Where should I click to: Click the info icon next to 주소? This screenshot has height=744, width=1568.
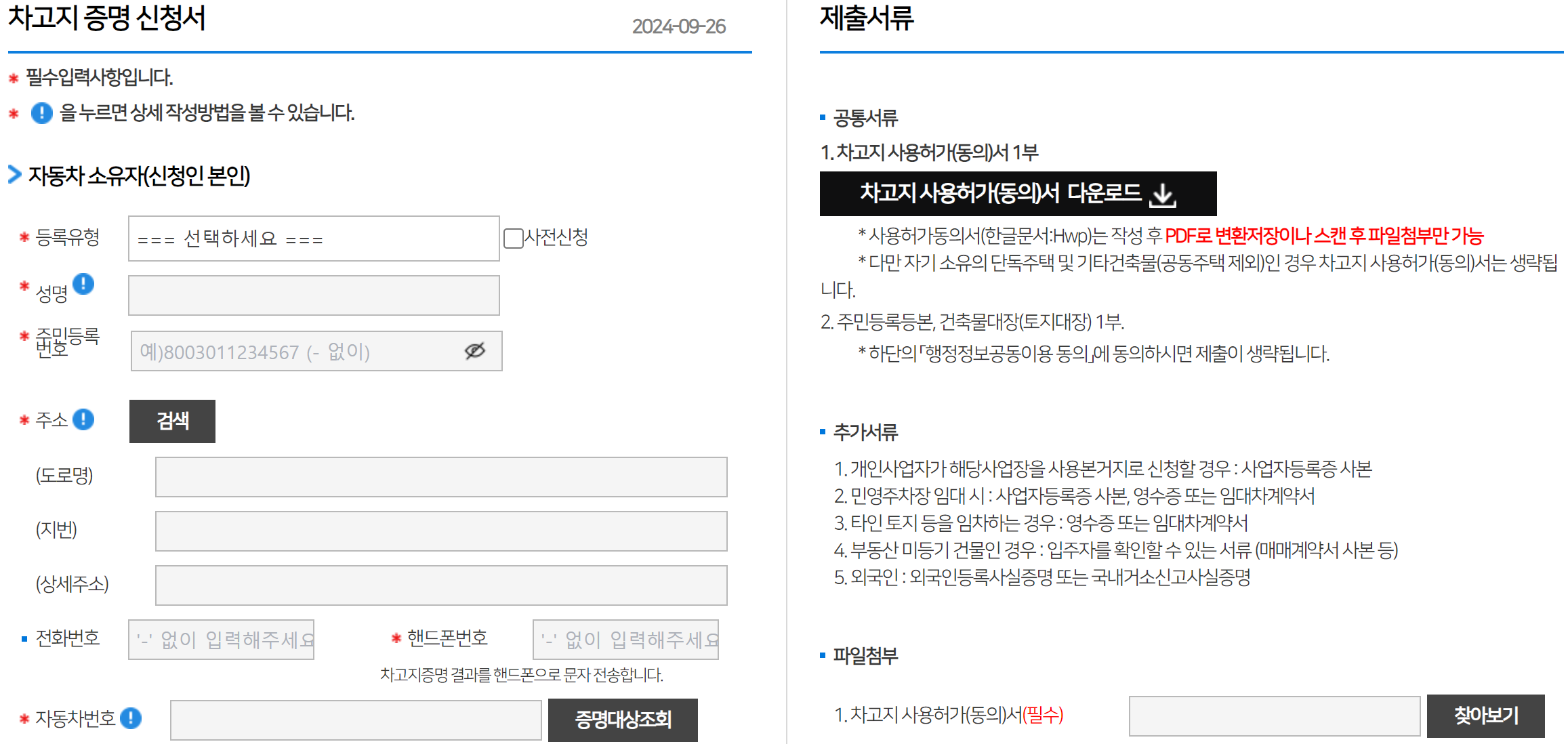coord(83,419)
